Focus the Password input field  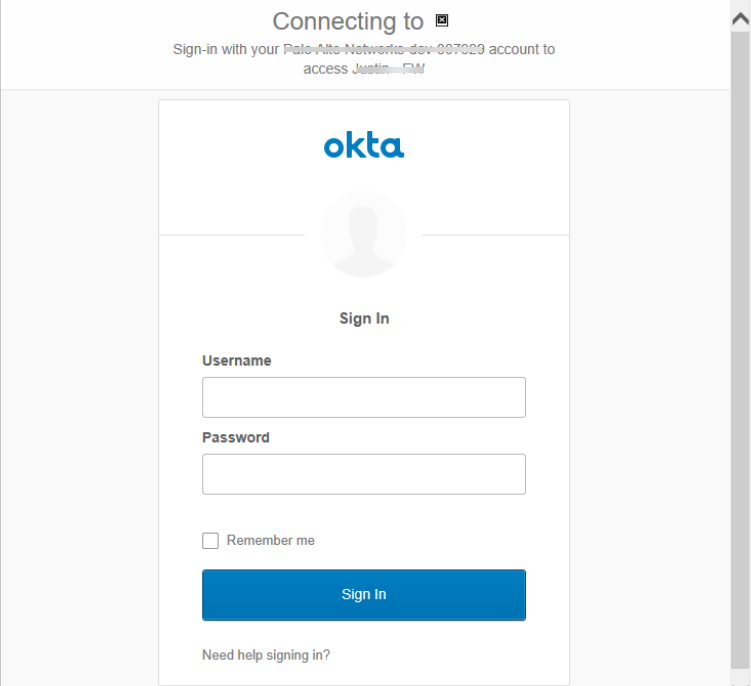point(364,474)
